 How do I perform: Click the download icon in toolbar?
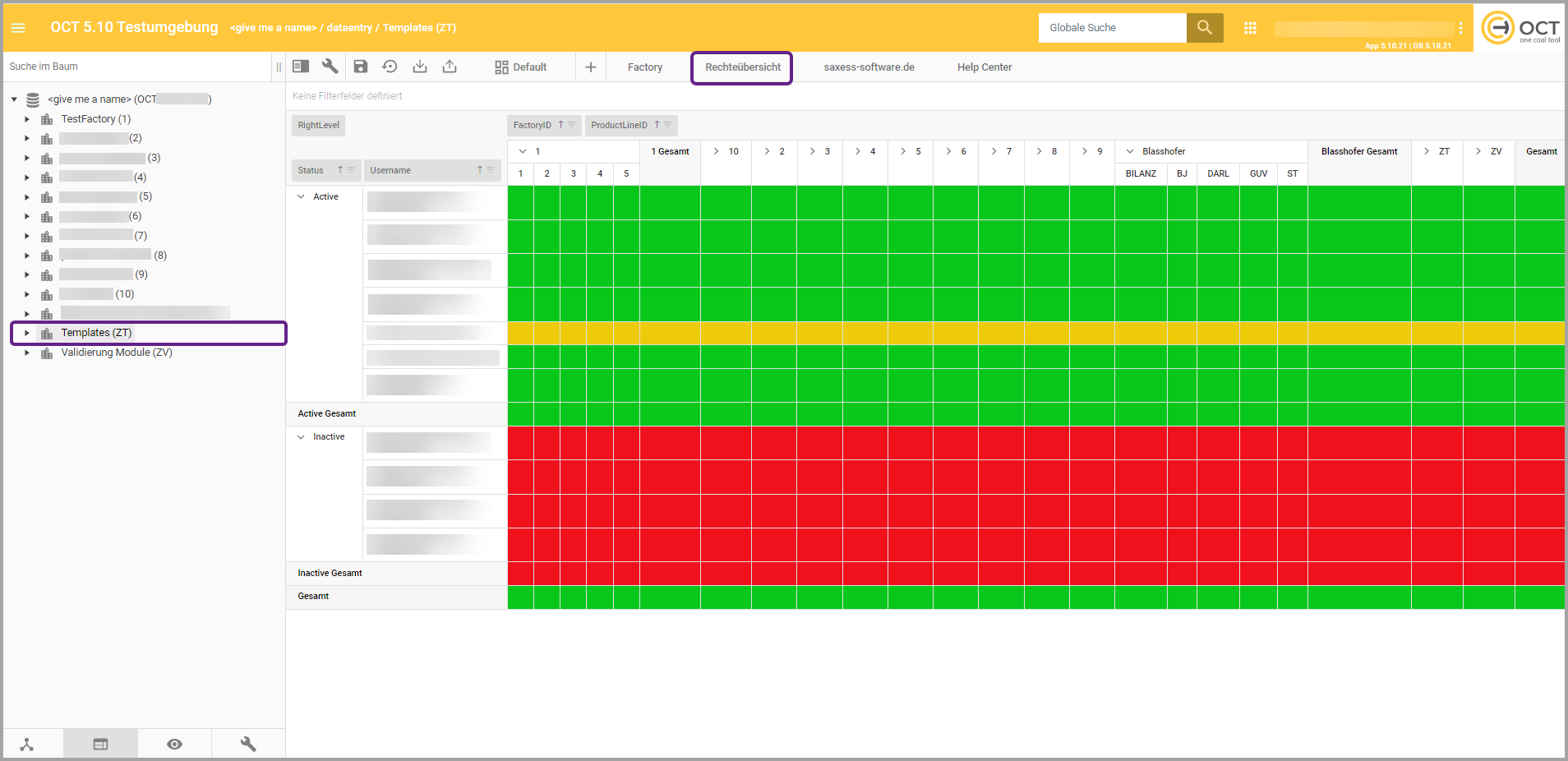pos(420,67)
